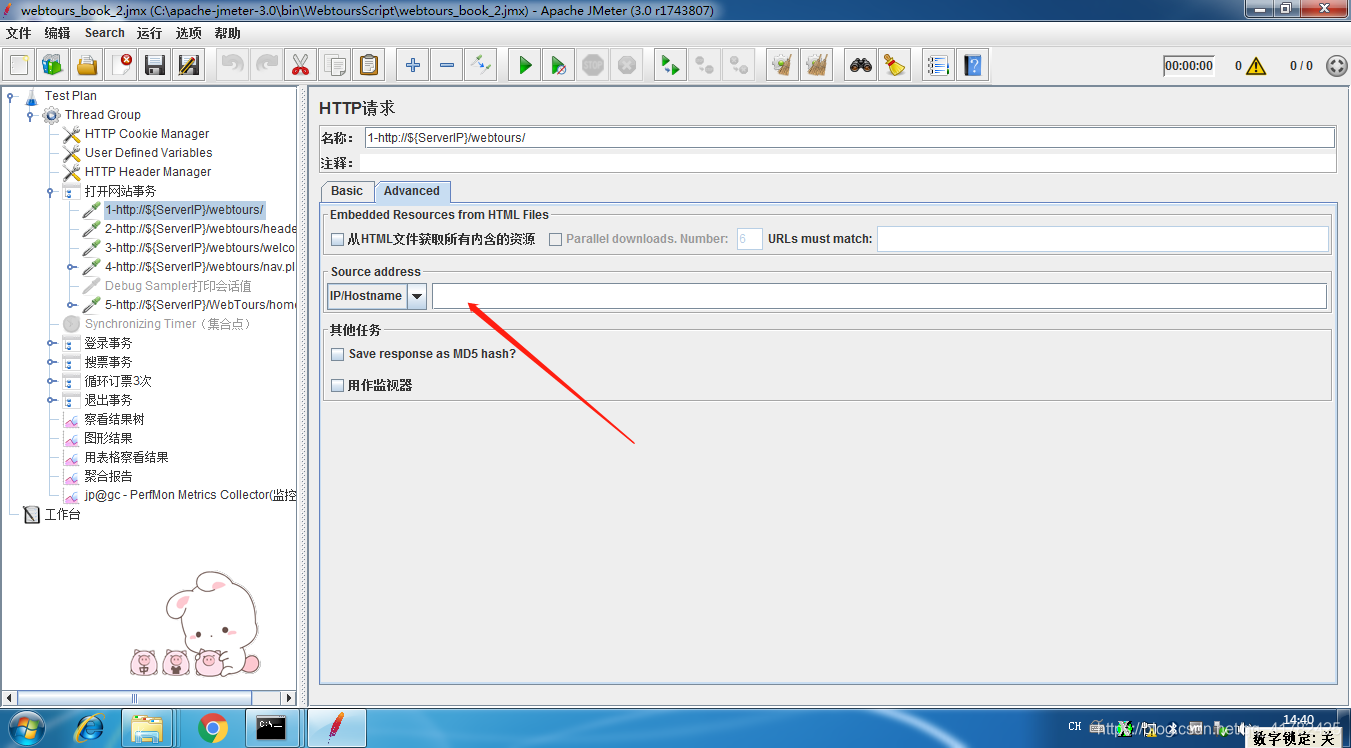Click the Clear All double-broom icon
The image size is (1351, 748).
click(816, 66)
